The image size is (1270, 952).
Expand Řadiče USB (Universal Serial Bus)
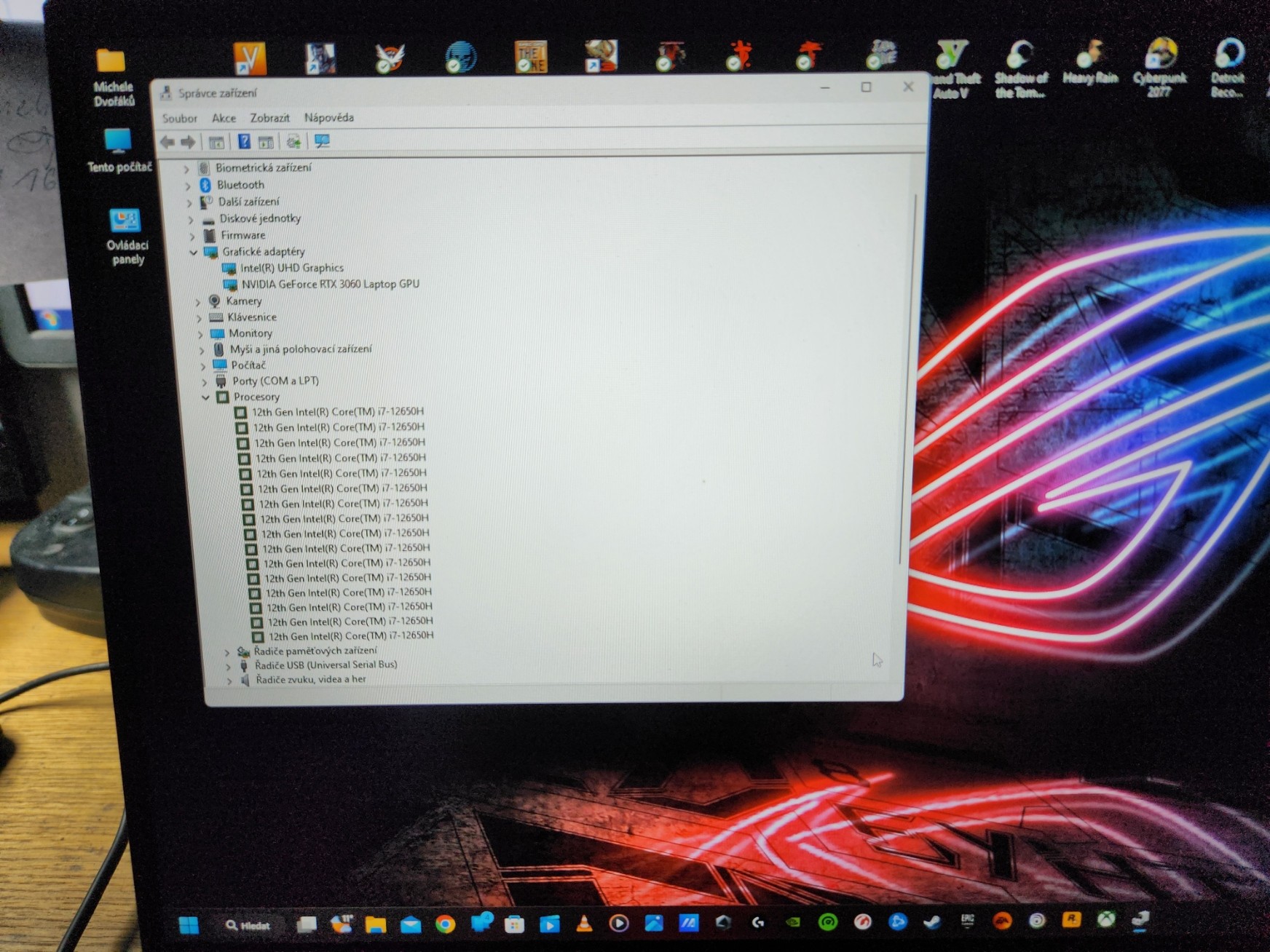pyautogui.click(x=228, y=666)
